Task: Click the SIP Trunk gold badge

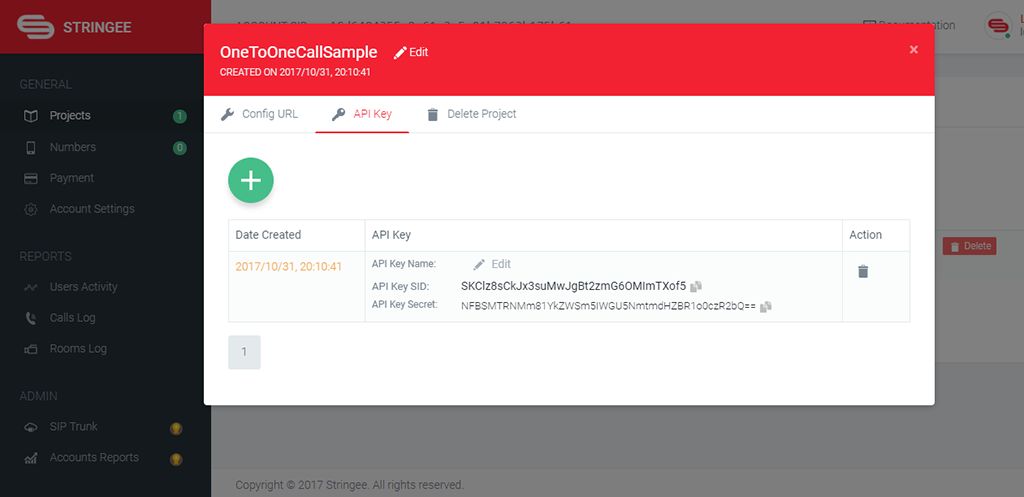Action: 176,428
